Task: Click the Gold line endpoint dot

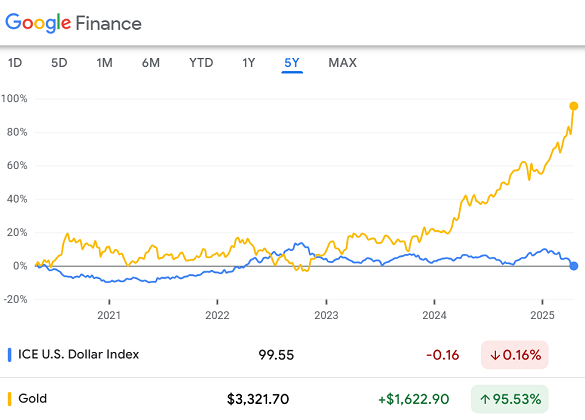Action: 574,106
